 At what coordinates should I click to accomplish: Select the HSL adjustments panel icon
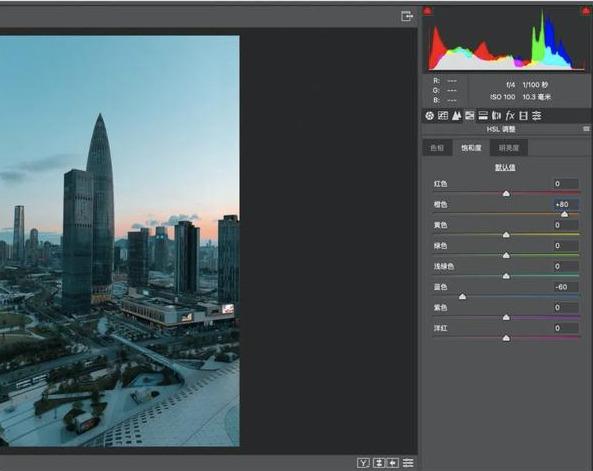(x=470, y=116)
